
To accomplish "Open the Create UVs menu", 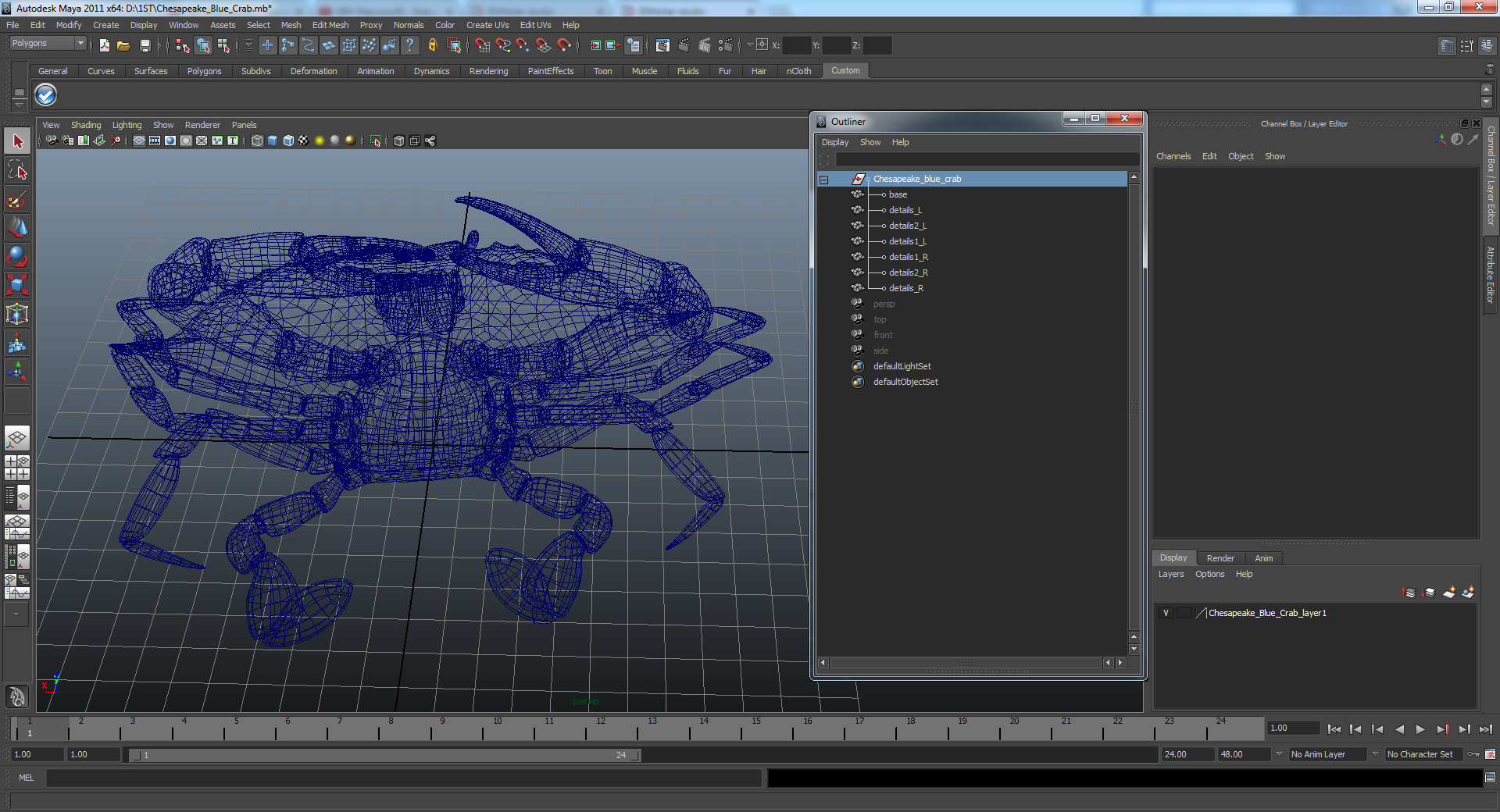I will tap(487, 25).
